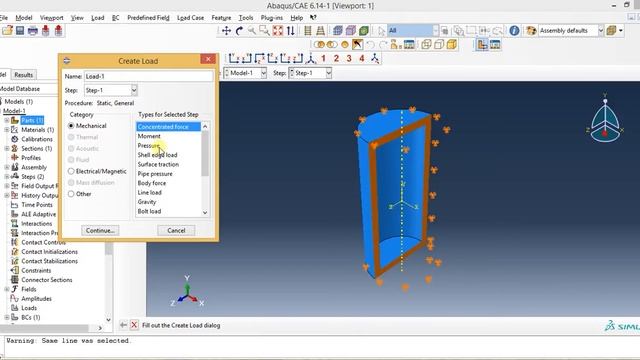Select the Electrical/Magnetic category
The width and height of the screenshot is (640, 360).
click(x=71, y=171)
